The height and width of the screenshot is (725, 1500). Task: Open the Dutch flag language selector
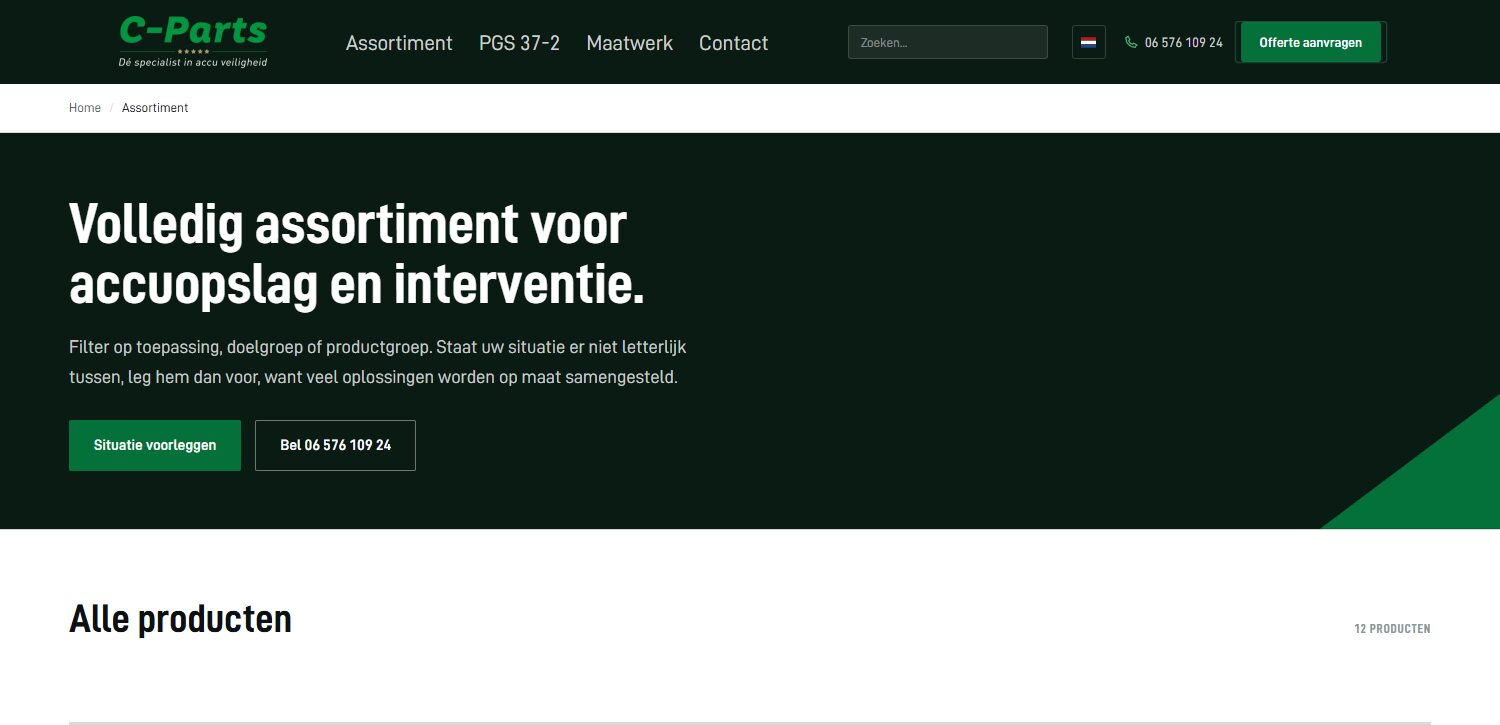pos(1089,42)
